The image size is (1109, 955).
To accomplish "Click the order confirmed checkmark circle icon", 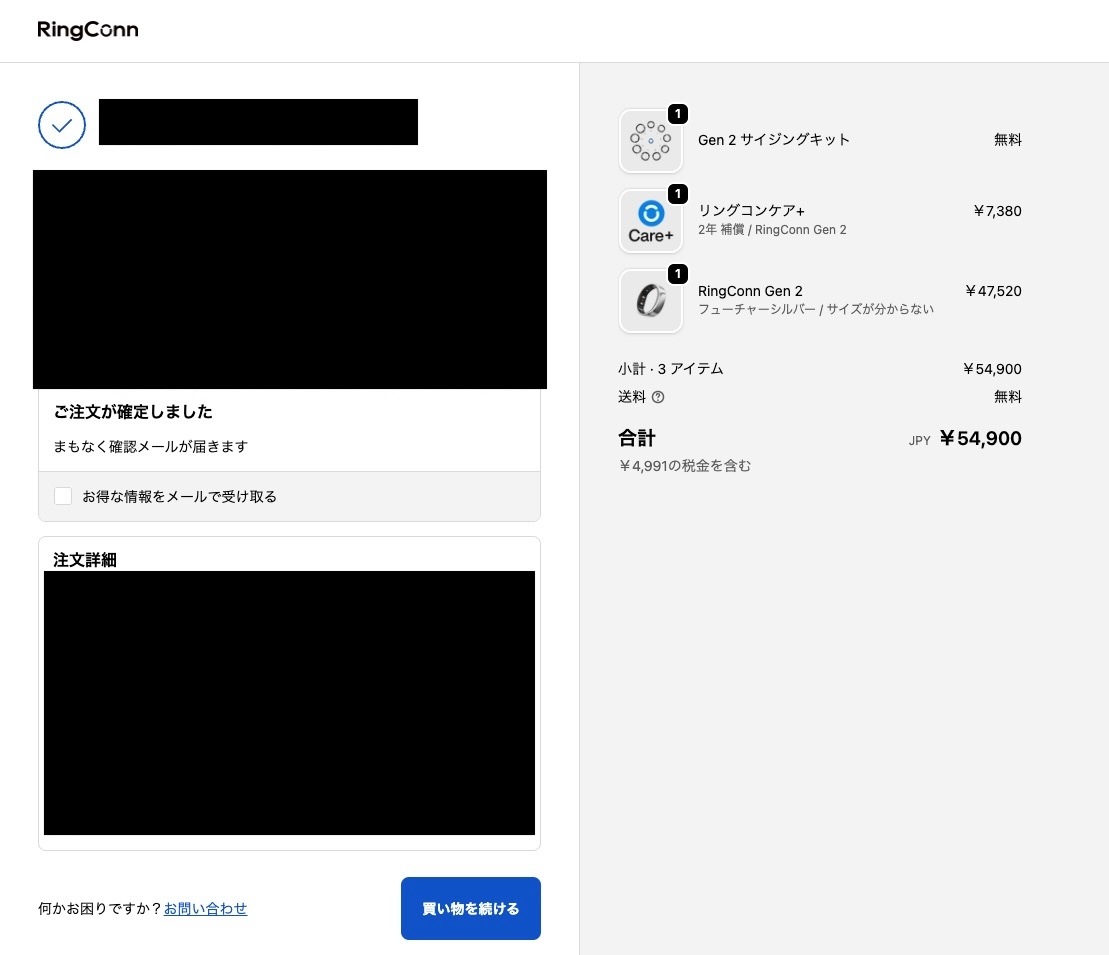I will (62, 125).
